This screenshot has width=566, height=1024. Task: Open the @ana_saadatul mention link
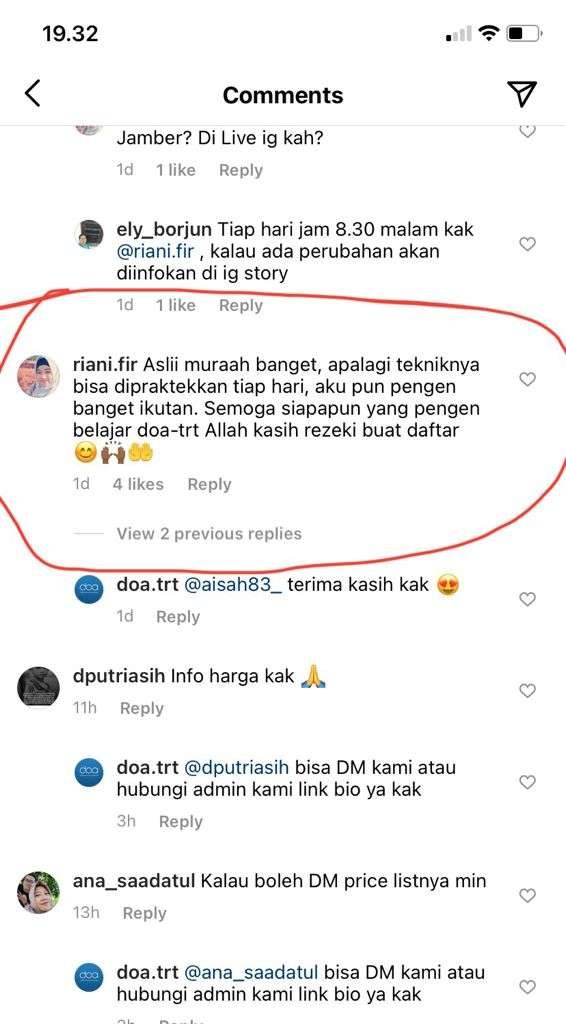[x=251, y=972]
